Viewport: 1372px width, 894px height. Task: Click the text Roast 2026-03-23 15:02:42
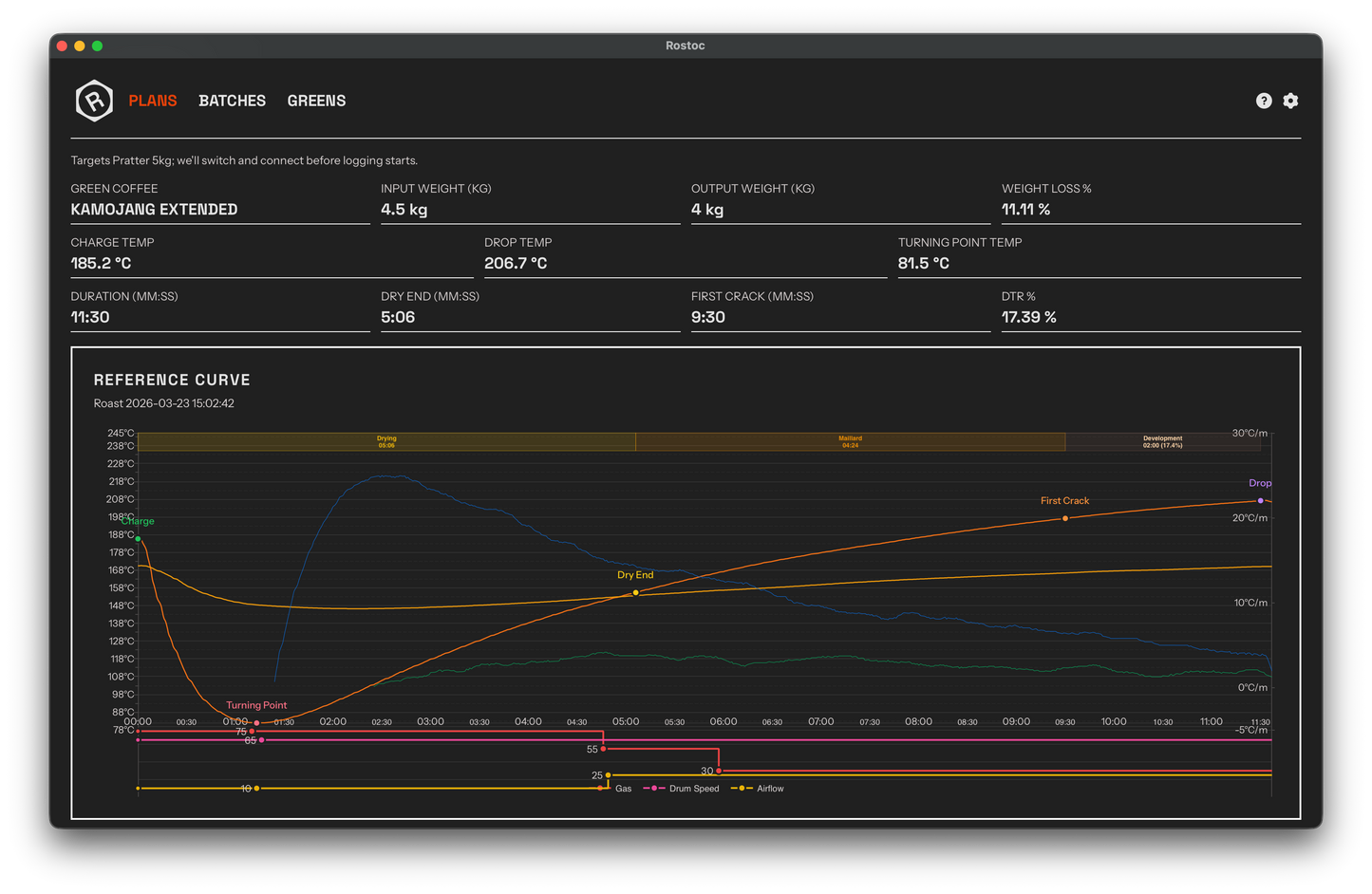[x=163, y=403]
